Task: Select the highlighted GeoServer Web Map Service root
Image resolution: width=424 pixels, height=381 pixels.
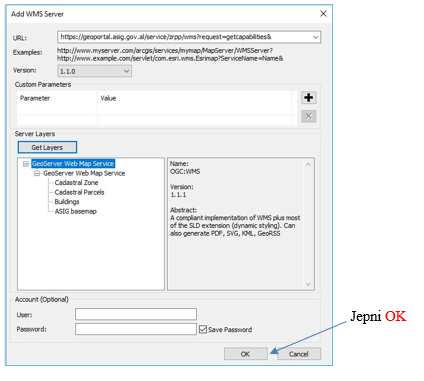Action: 73,164
